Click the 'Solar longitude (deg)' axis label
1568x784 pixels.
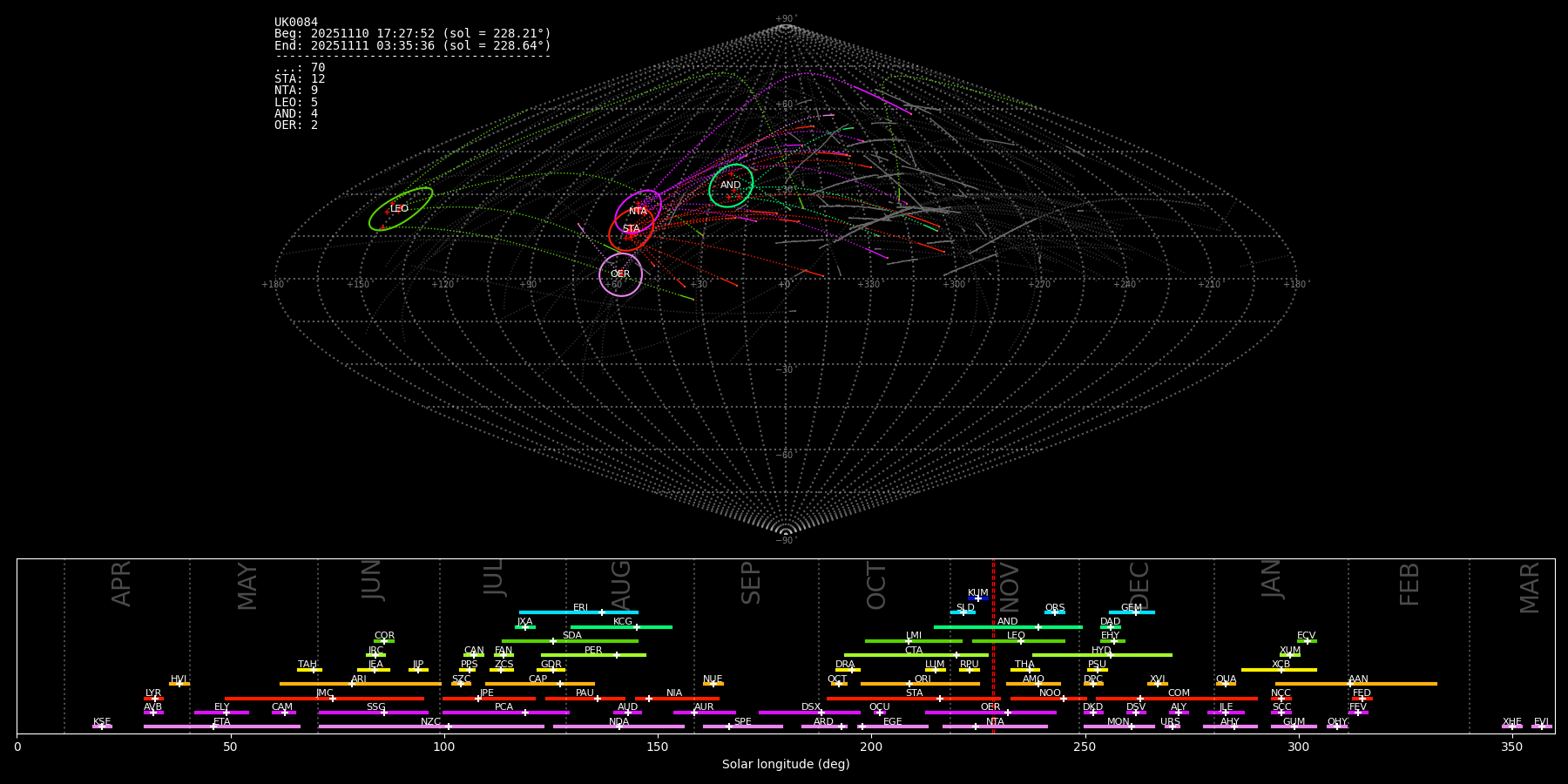785,765
